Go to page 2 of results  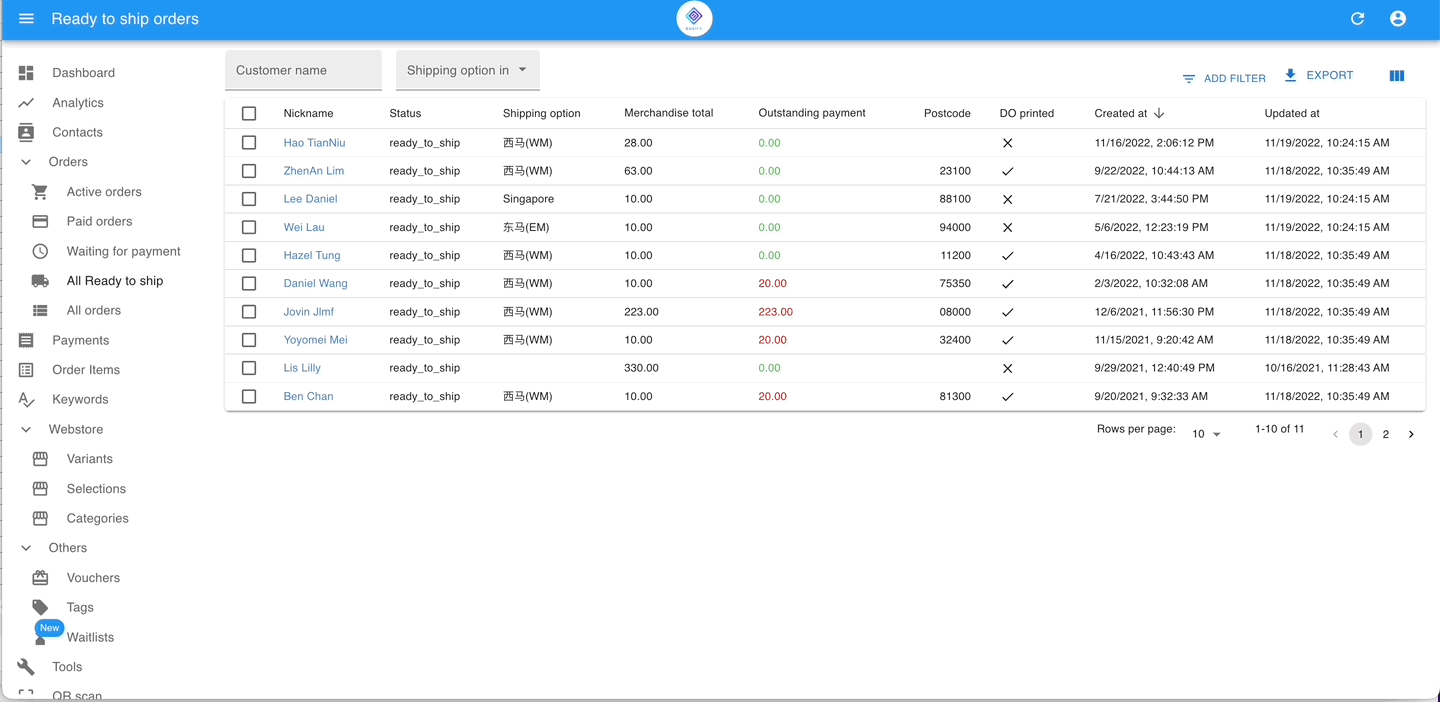tap(1386, 434)
